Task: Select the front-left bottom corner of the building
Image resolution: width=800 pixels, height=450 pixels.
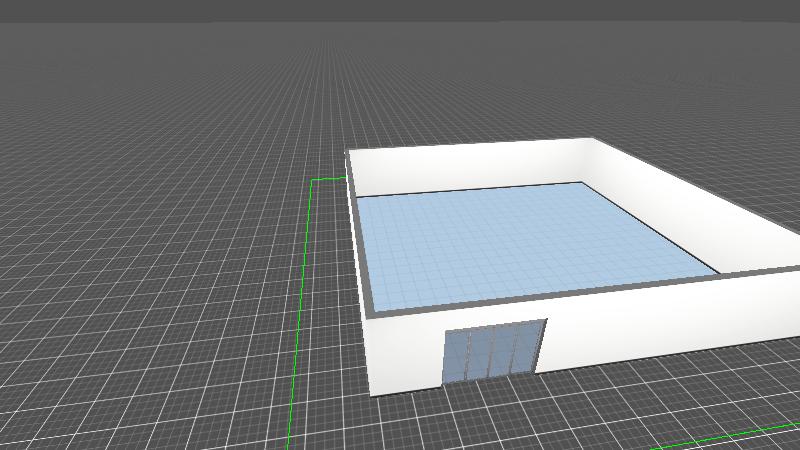Action: pos(371,394)
